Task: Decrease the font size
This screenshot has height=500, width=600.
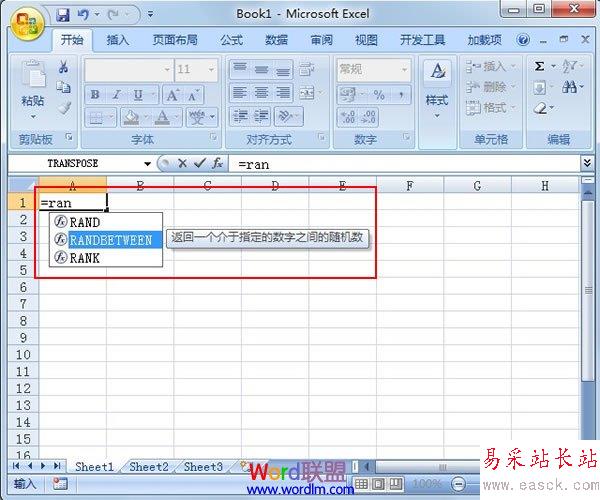Action: tap(192, 95)
